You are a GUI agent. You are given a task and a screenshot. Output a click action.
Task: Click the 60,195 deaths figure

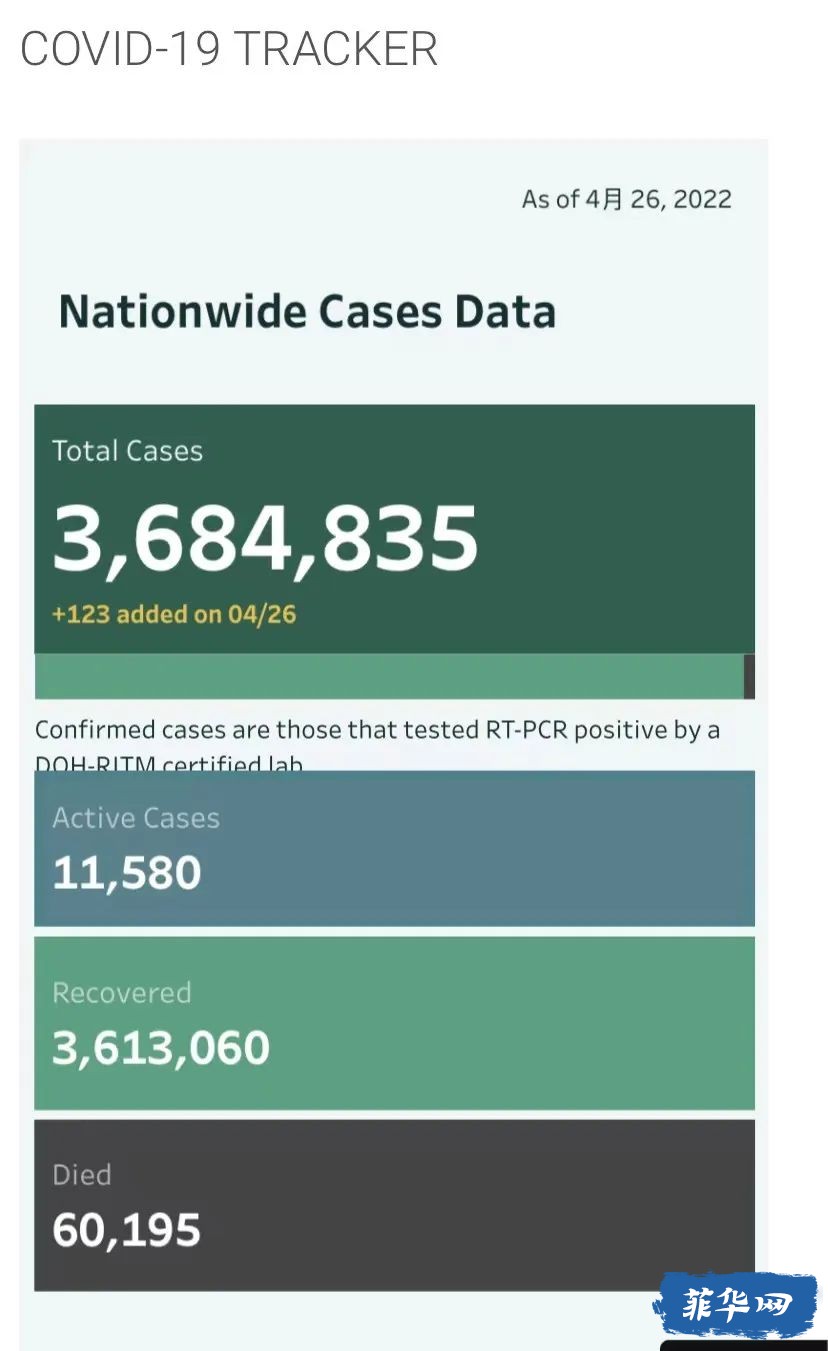coord(127,1230)
